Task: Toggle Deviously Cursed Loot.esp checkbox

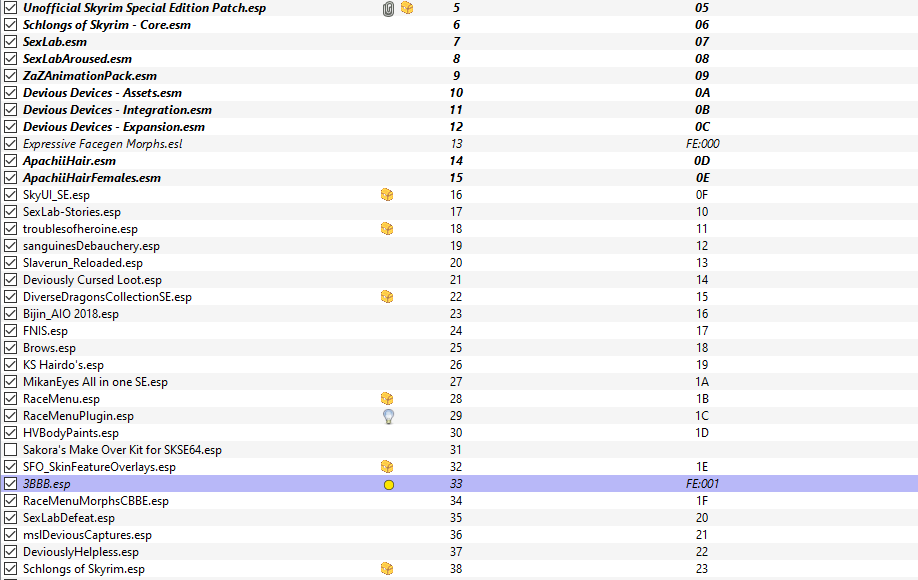Action: [11, 280]
